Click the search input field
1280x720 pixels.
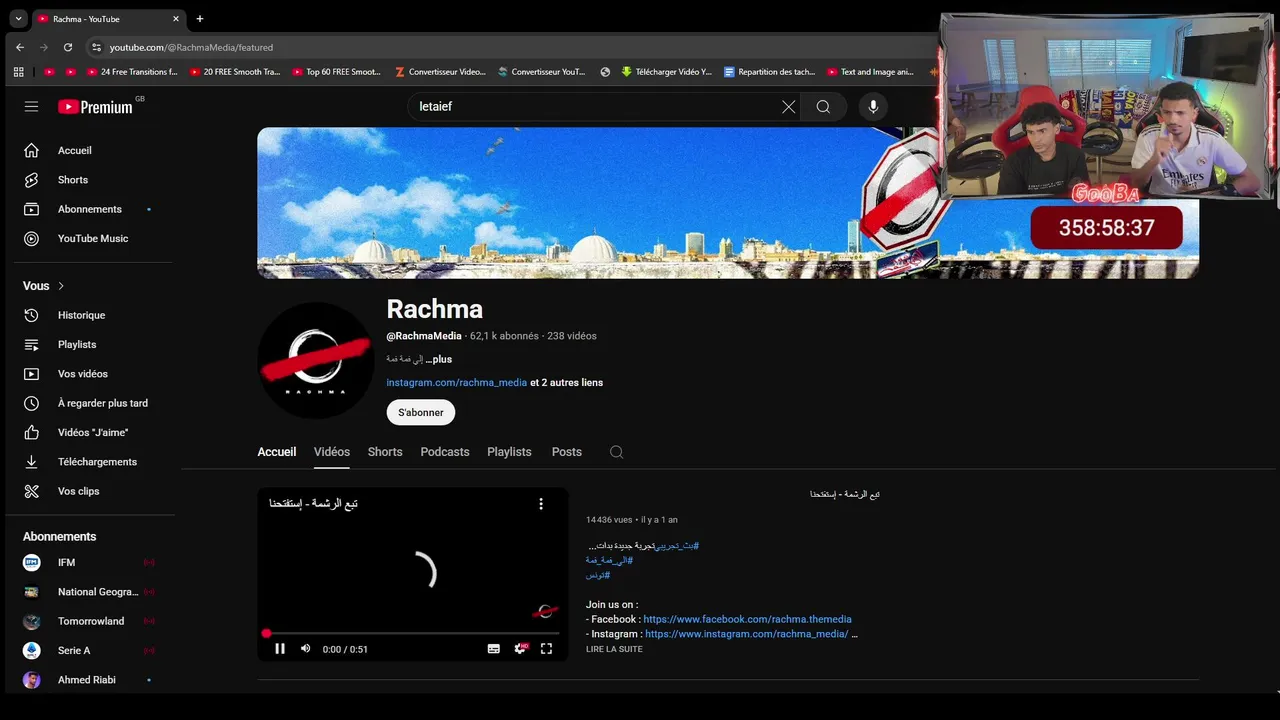click(x=595, y=107)
